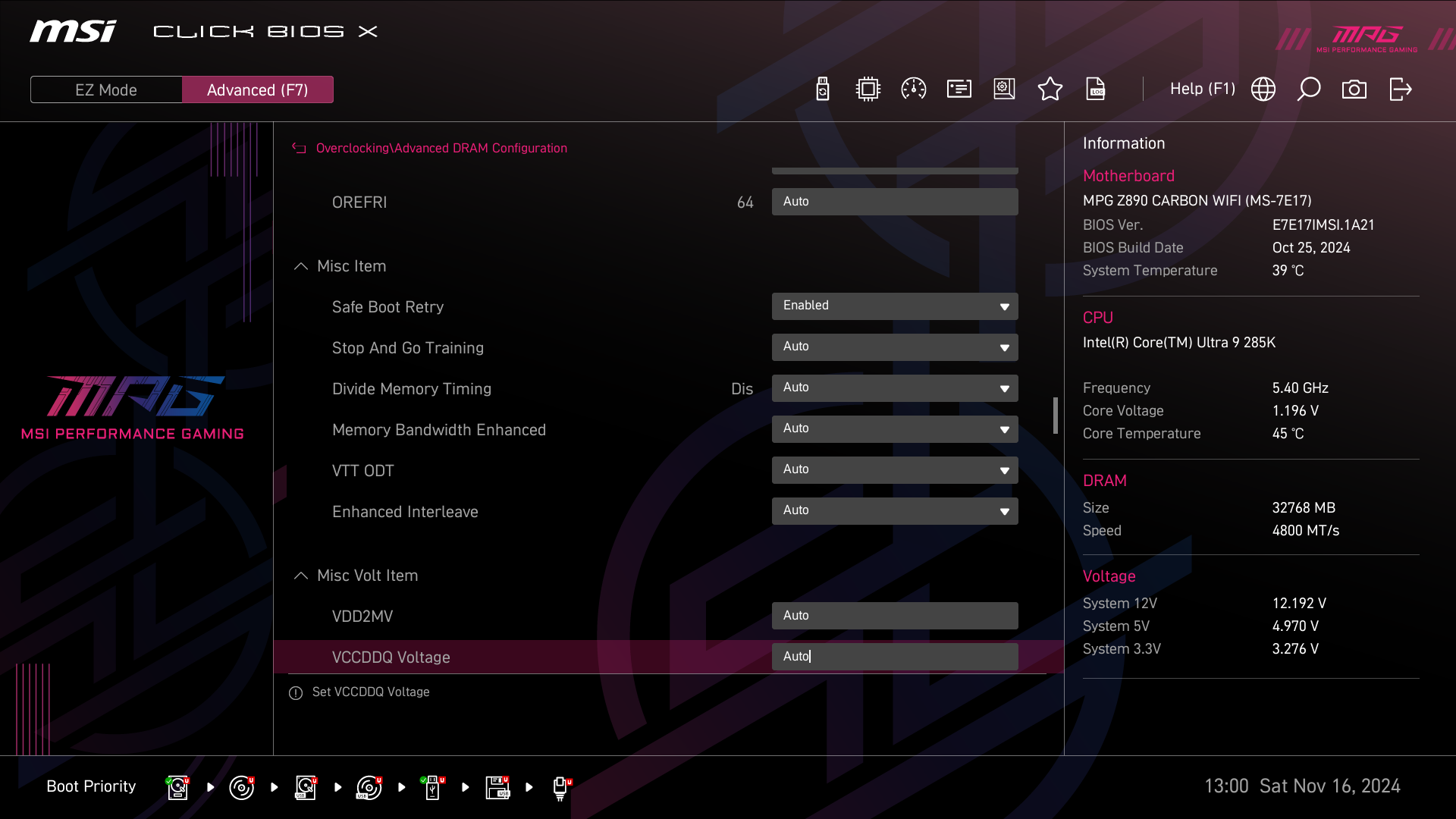Open the Memory Bandwidth Enhanced dropdown
This screenshot has height=819, width=1456.
coord(895,429)
